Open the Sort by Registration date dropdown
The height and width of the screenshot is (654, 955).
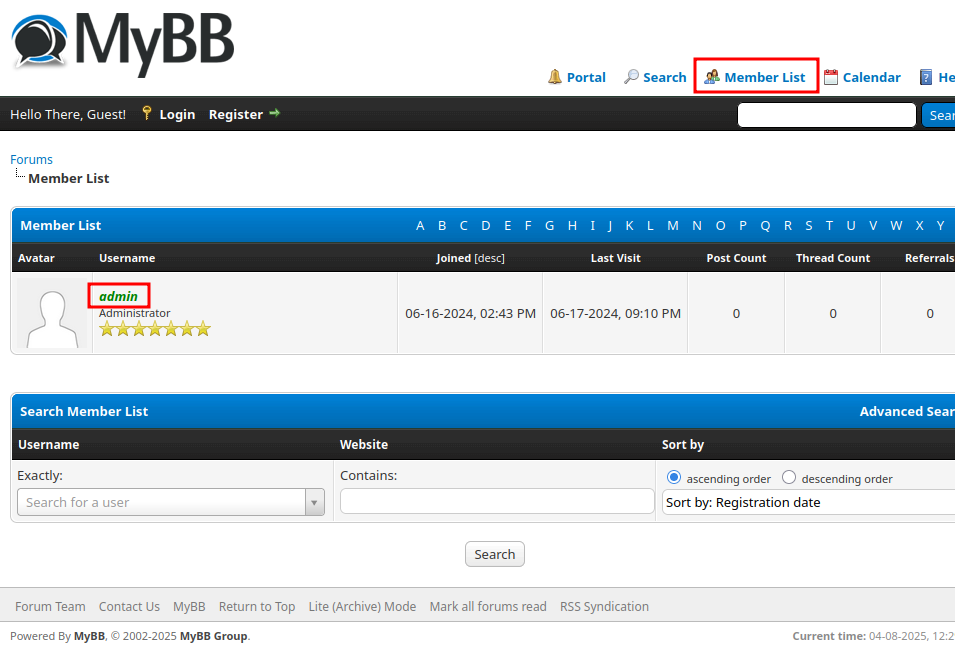(808, 502)
